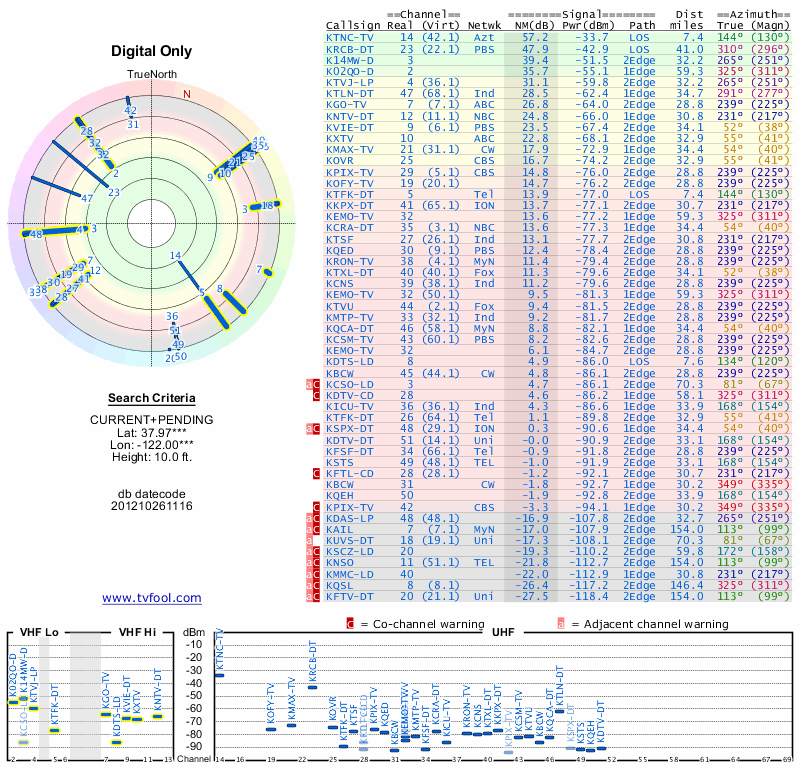Click the KICU-TV callsign in the table
Image resolution: width=800 pixels, height=768 pixels.
click(350, 407)
